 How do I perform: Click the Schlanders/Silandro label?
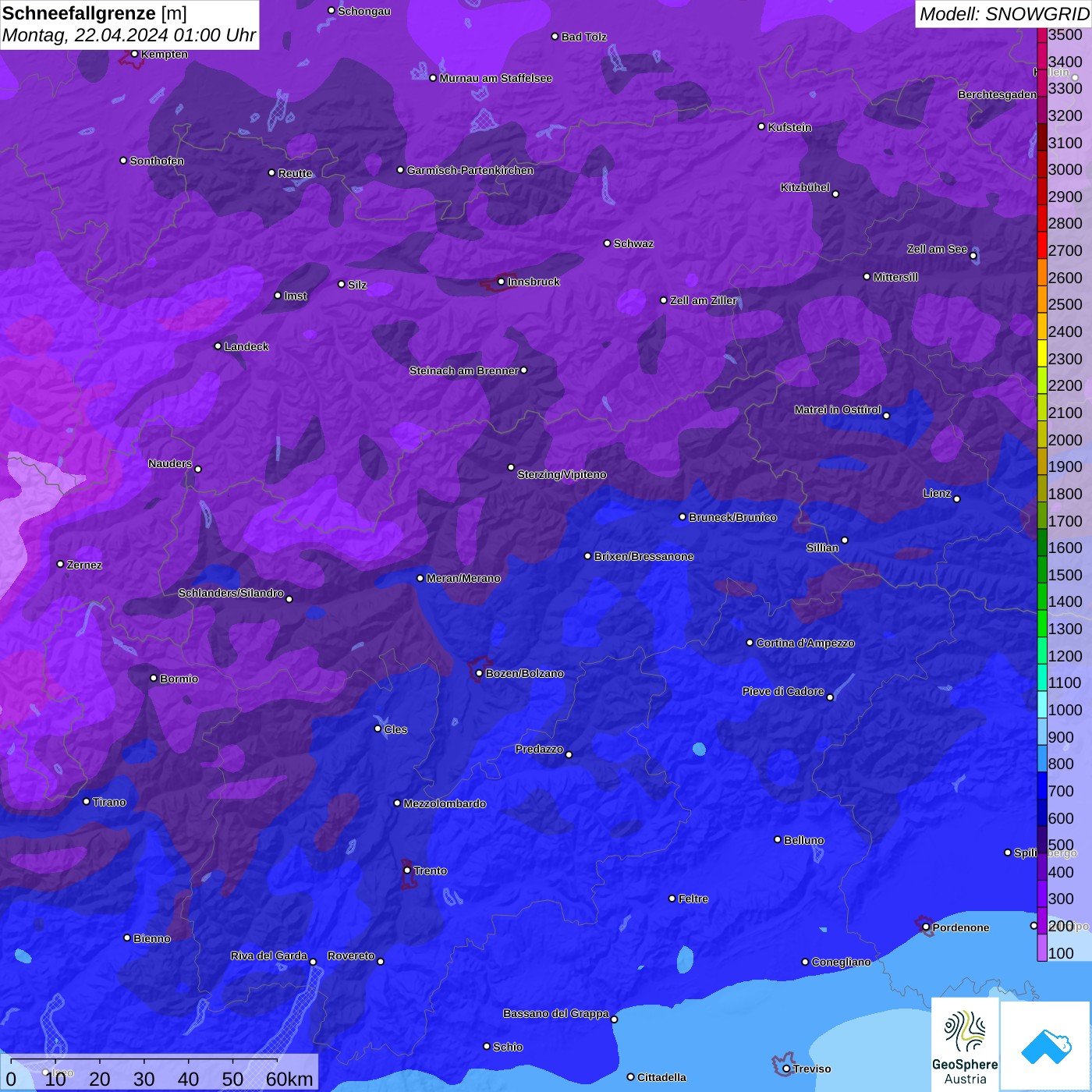231,593
